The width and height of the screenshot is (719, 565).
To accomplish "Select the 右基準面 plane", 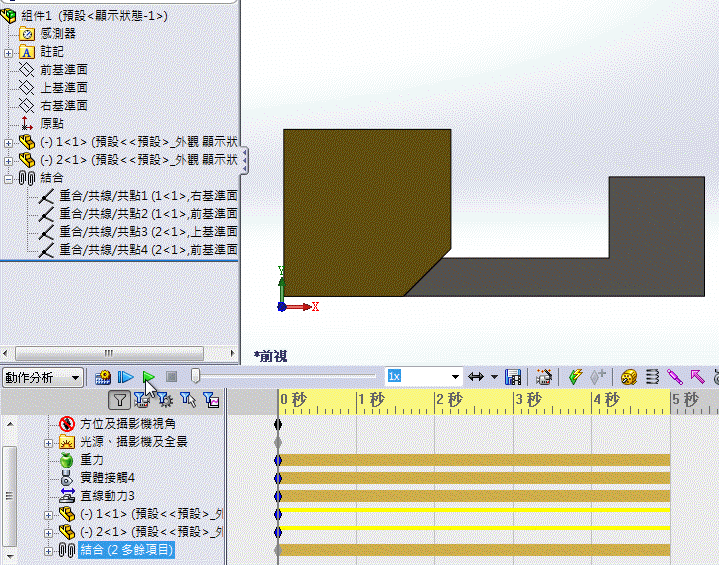I will (x=64, y=105).
